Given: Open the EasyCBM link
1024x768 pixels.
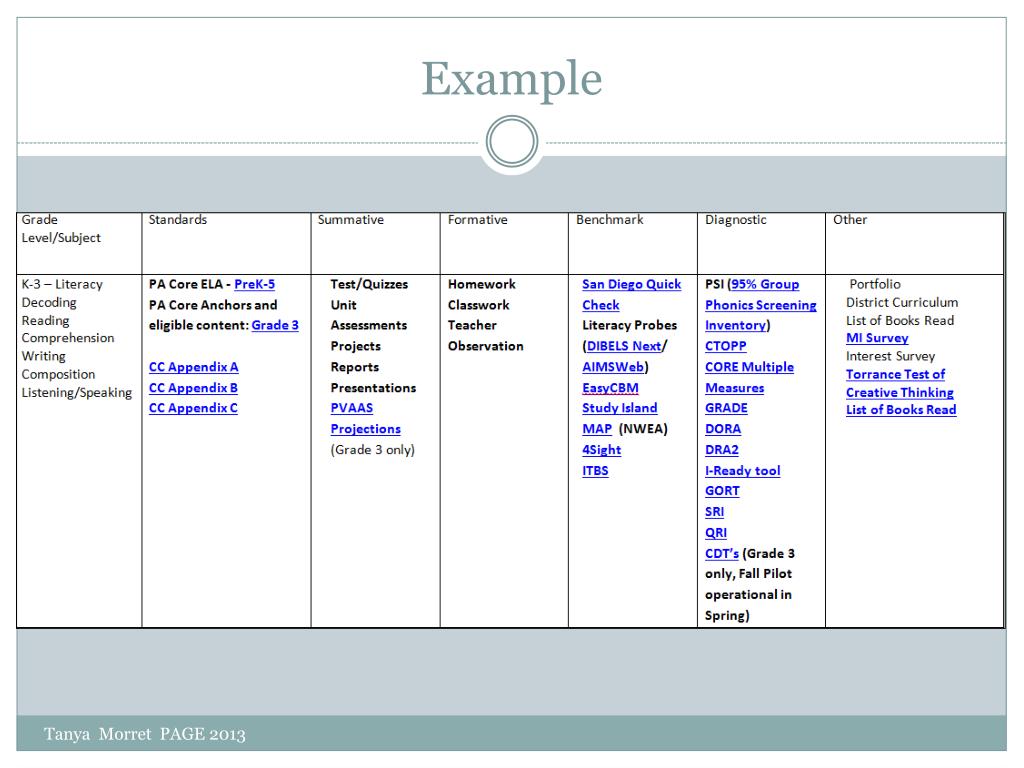Looking at the screenshot, I should 610,388.
